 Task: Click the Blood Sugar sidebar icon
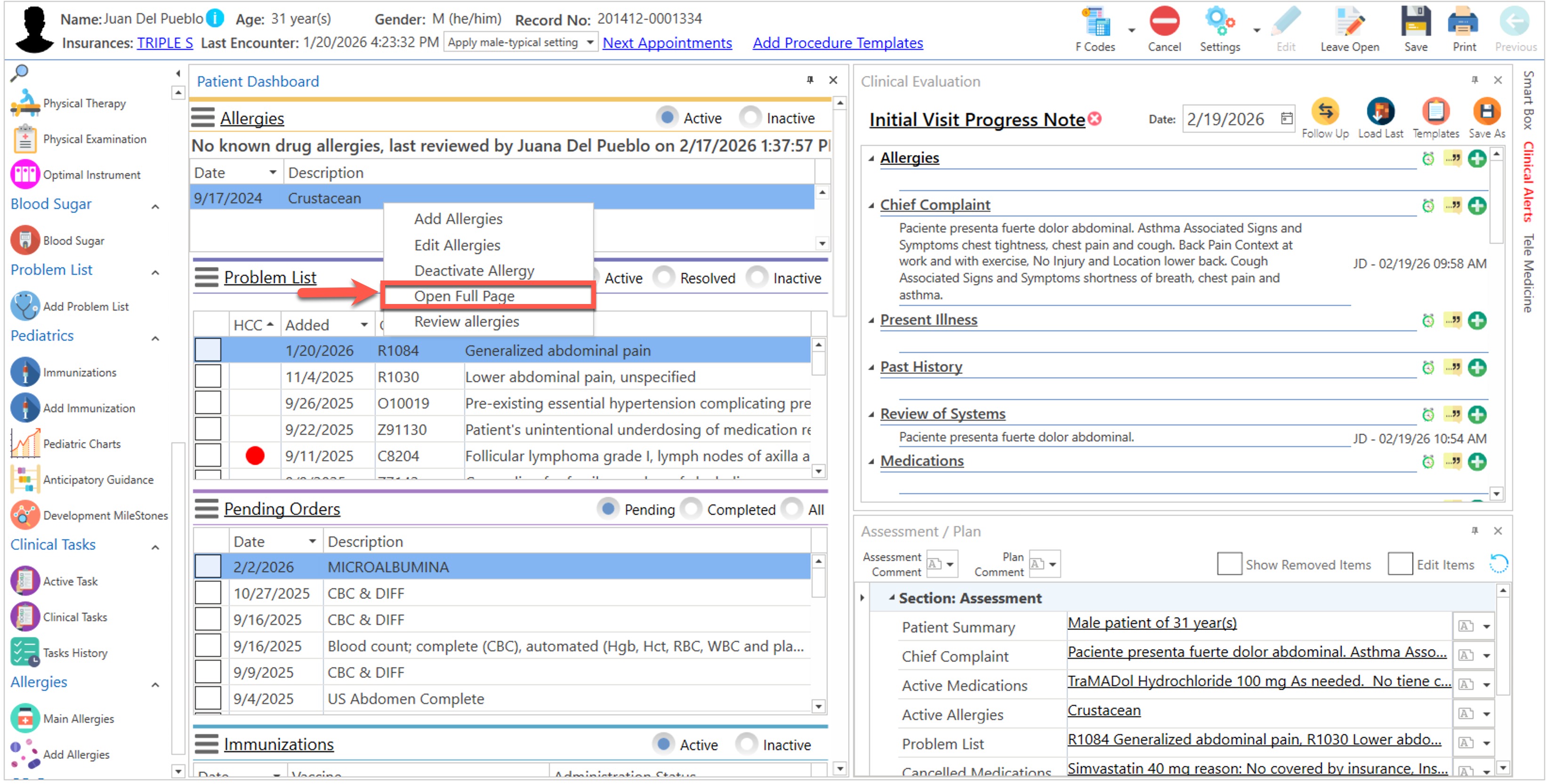coord(25,241)
